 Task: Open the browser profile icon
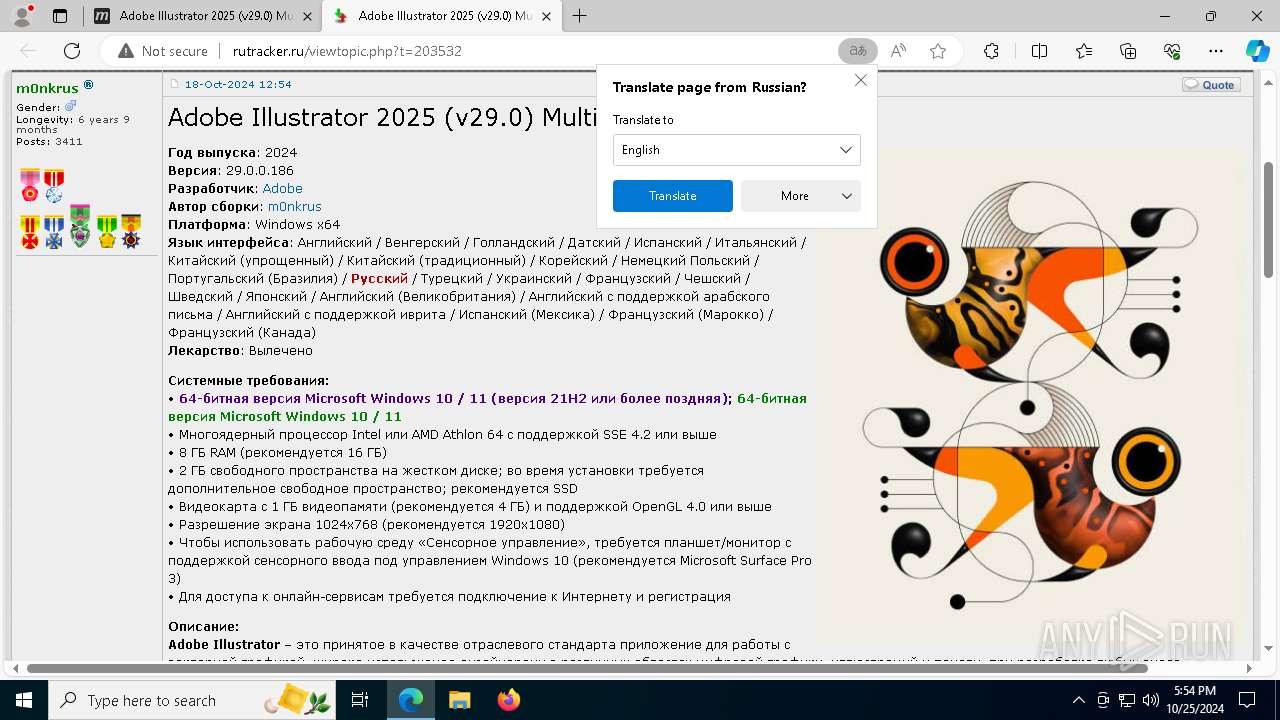click(x=22, y=16)
